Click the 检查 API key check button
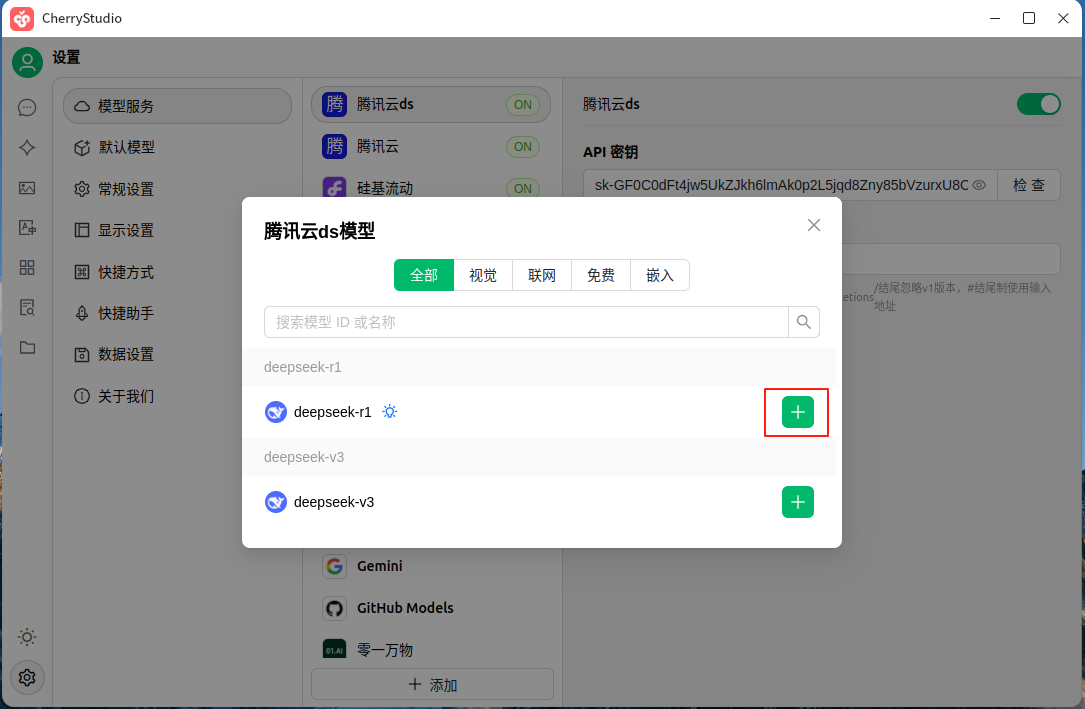The image size is (1085, 709). 1029,184
